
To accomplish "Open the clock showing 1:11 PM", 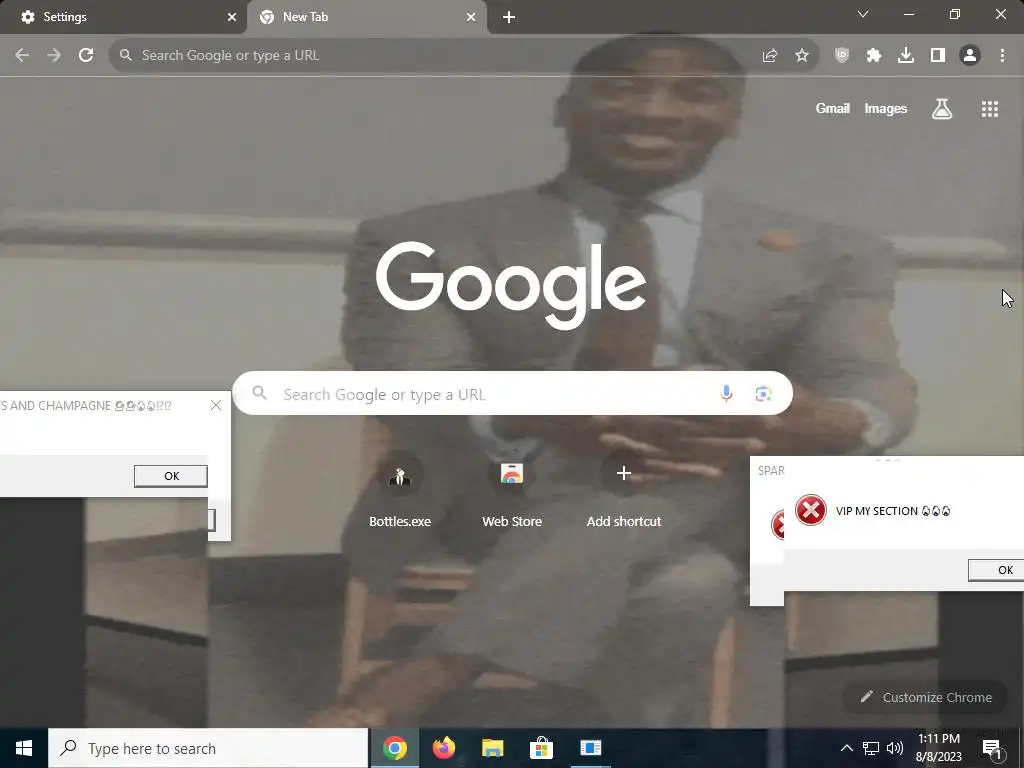I will coord(938,748).
